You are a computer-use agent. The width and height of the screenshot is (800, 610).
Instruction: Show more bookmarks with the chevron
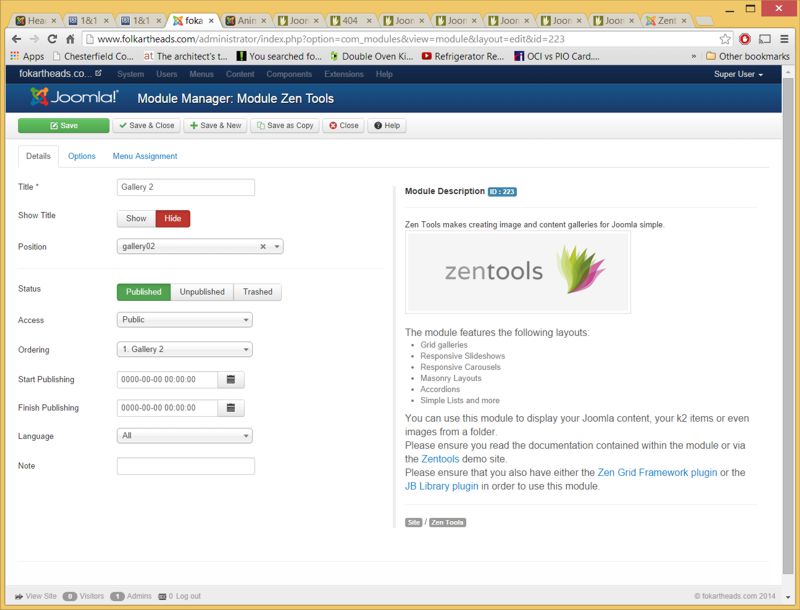[694, 56]
